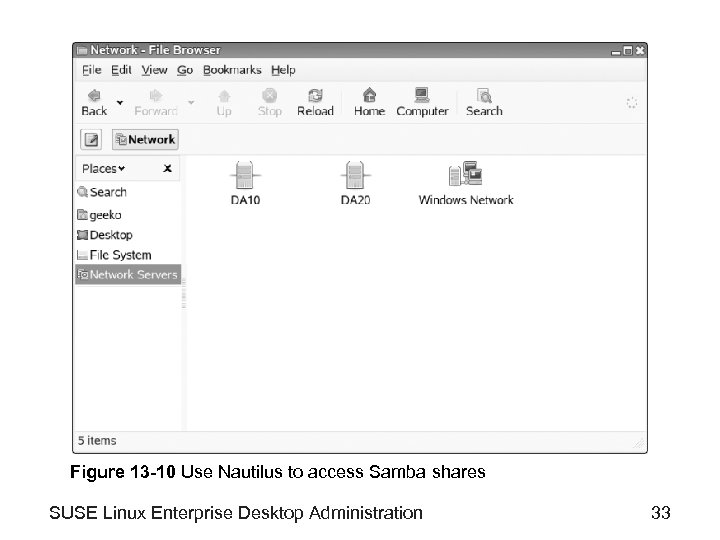Select the DA10 server icon
Screen dimensions: 720x540
(x=245, y=175)
